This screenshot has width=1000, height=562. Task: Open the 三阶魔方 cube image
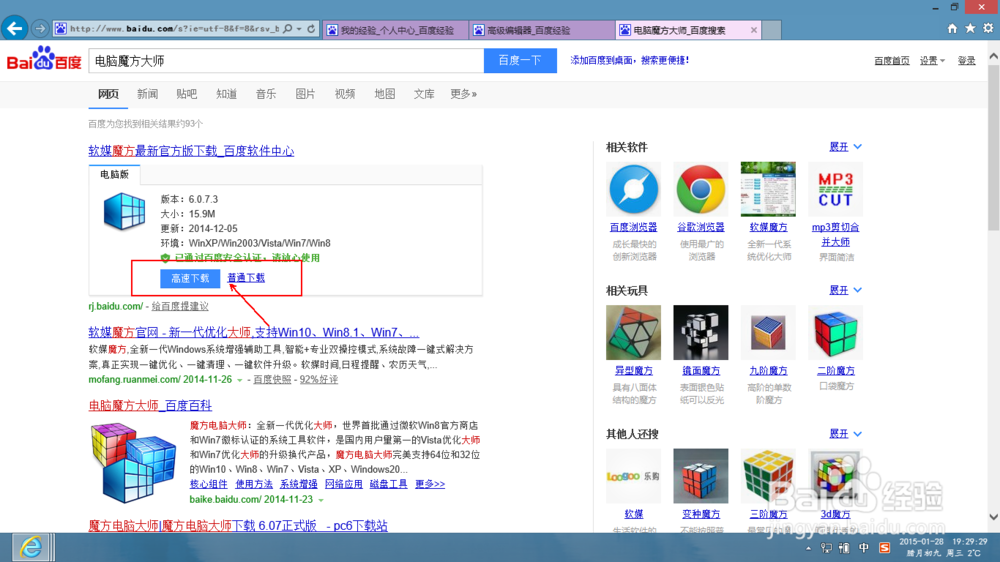pyautogui.click(x=768, y=476)
